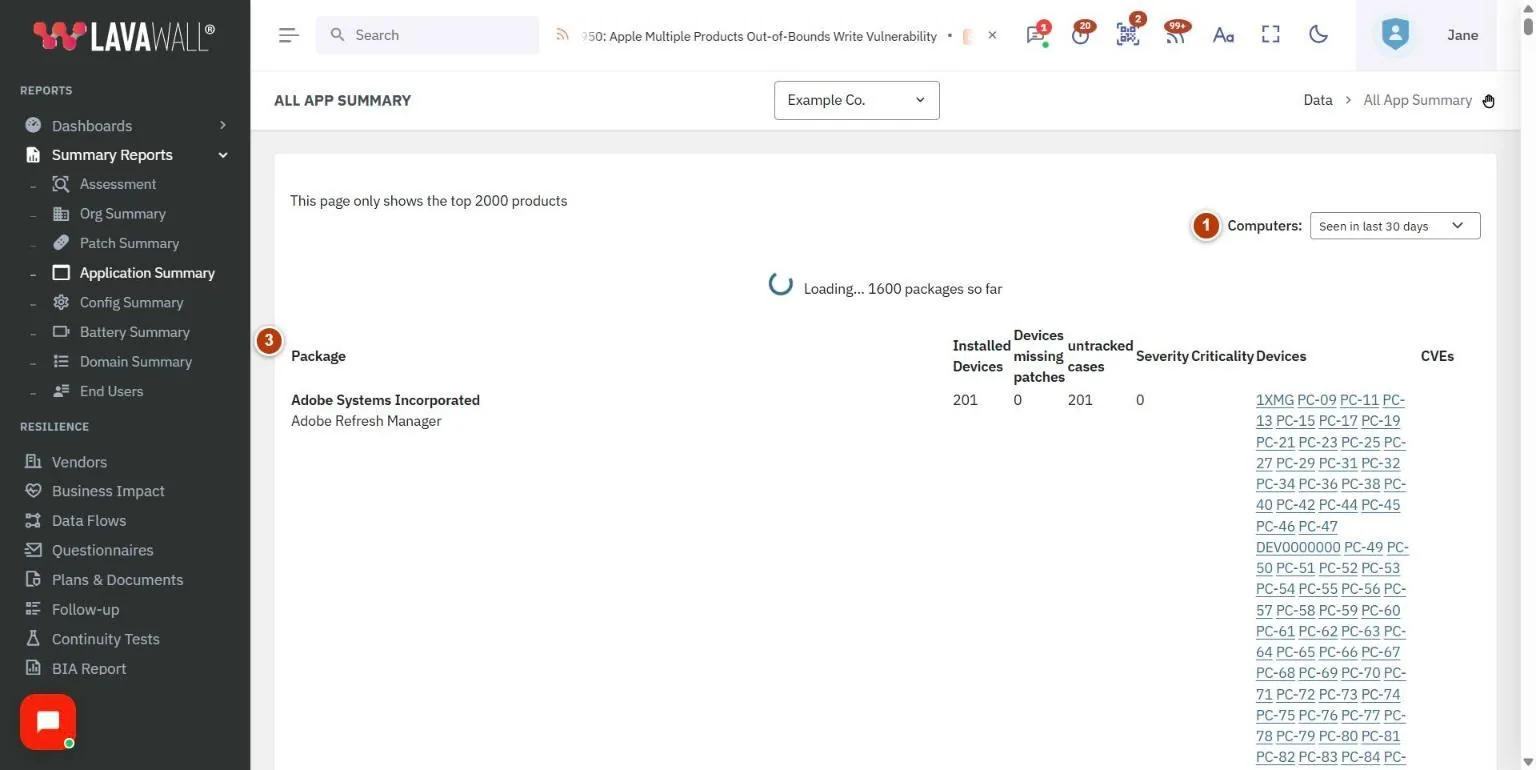
Task: Open End Users page
Action: coord(111,391)
